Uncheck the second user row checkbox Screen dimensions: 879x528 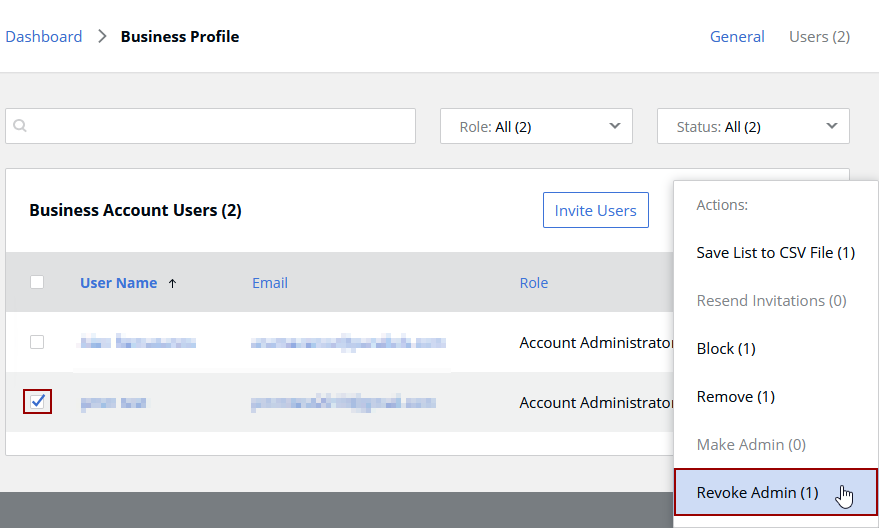click(x=37, y=401)
